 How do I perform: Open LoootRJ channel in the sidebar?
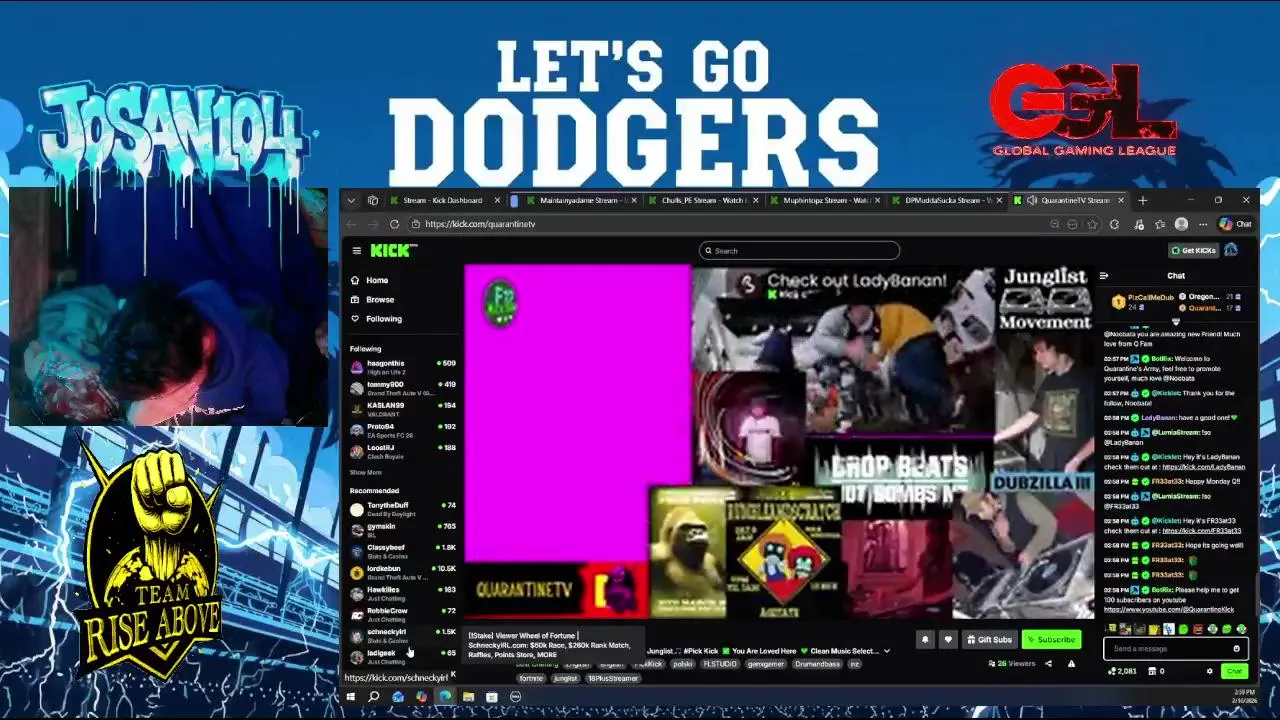403,451
